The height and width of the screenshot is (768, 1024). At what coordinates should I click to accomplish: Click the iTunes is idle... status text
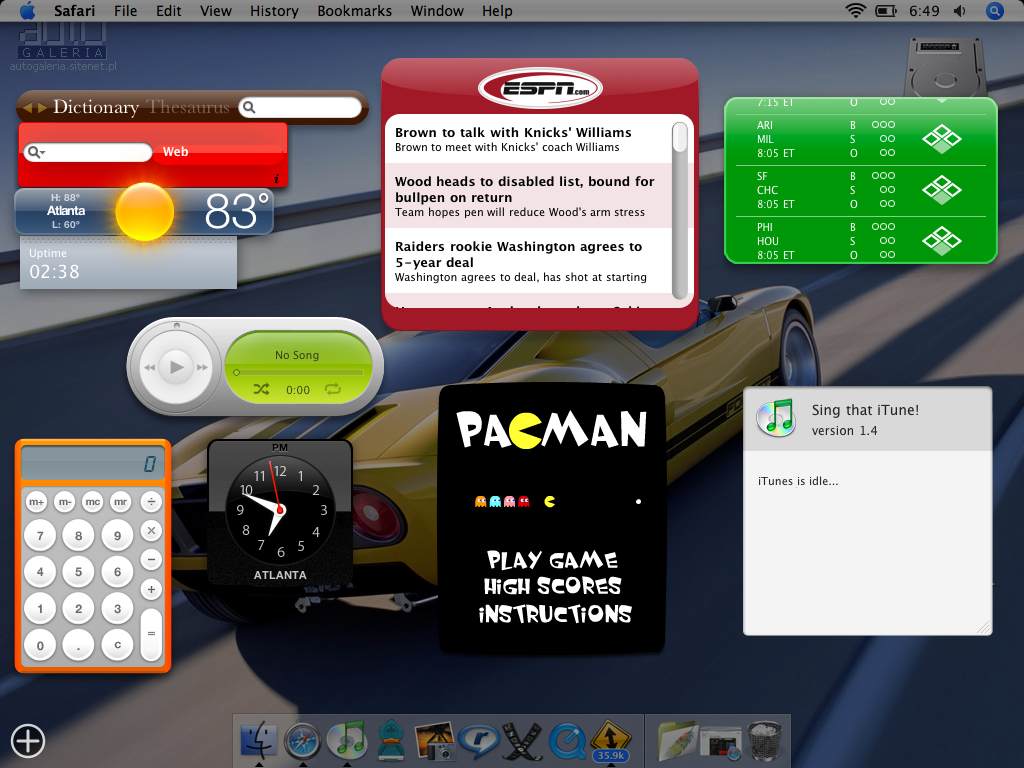[x=798, y=481]
